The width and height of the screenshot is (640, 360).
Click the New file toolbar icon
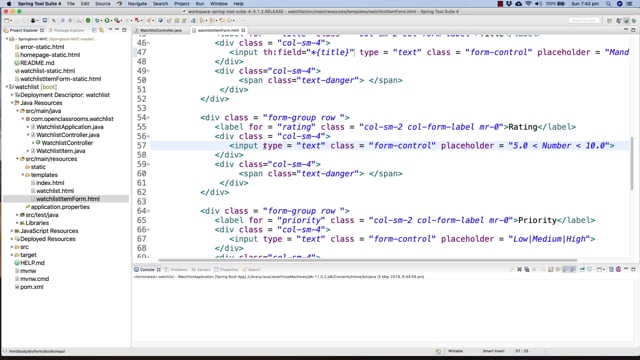coord(7,20)
